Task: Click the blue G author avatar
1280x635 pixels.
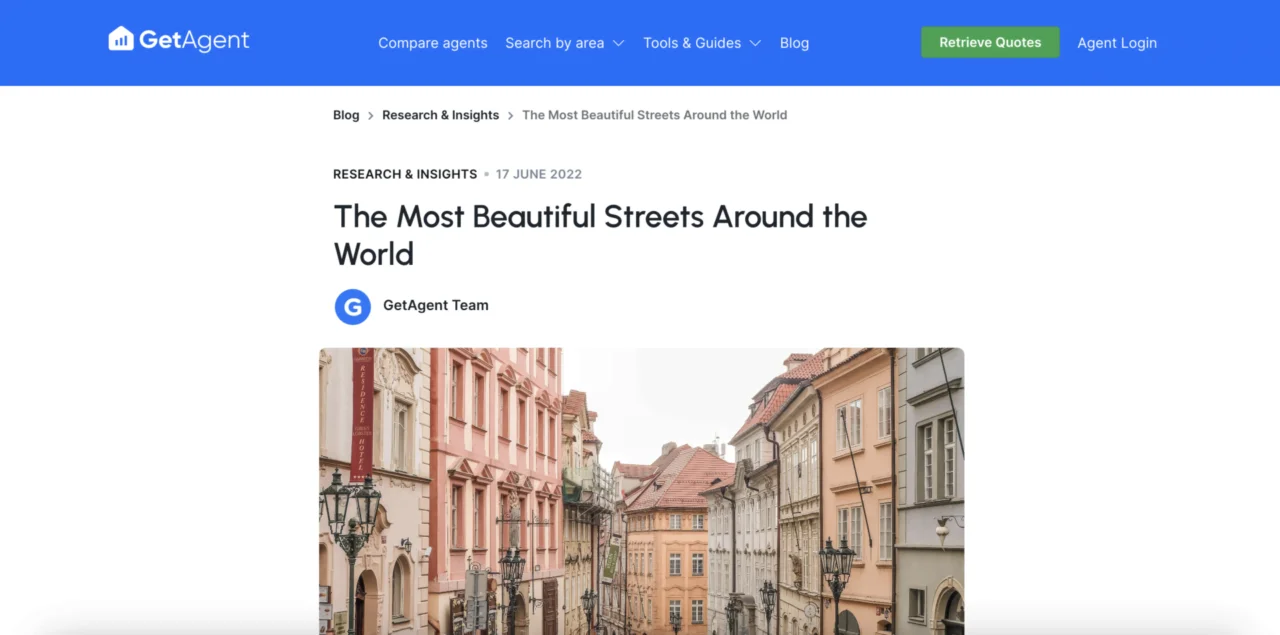Action: pos(352,306)
